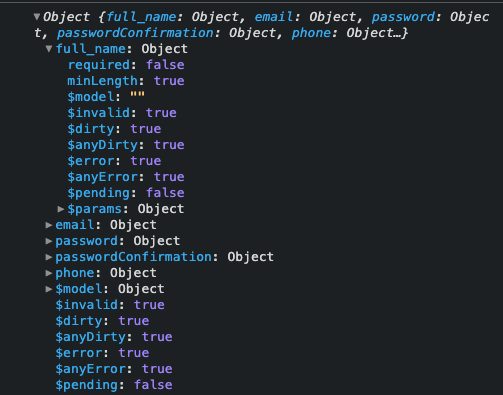Expand the email object arrow
This screenshot has height=395, width=503.
pos(49,225)
